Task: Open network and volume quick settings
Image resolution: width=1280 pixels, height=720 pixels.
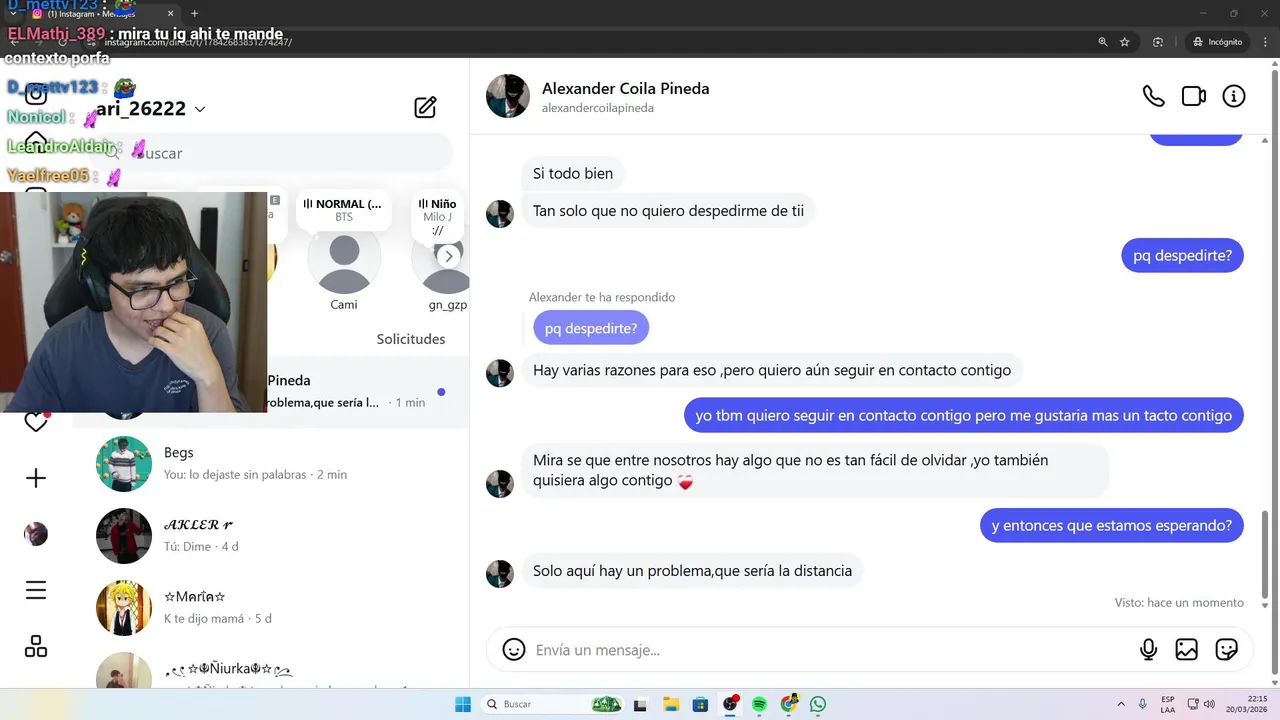Action: 1203,704
